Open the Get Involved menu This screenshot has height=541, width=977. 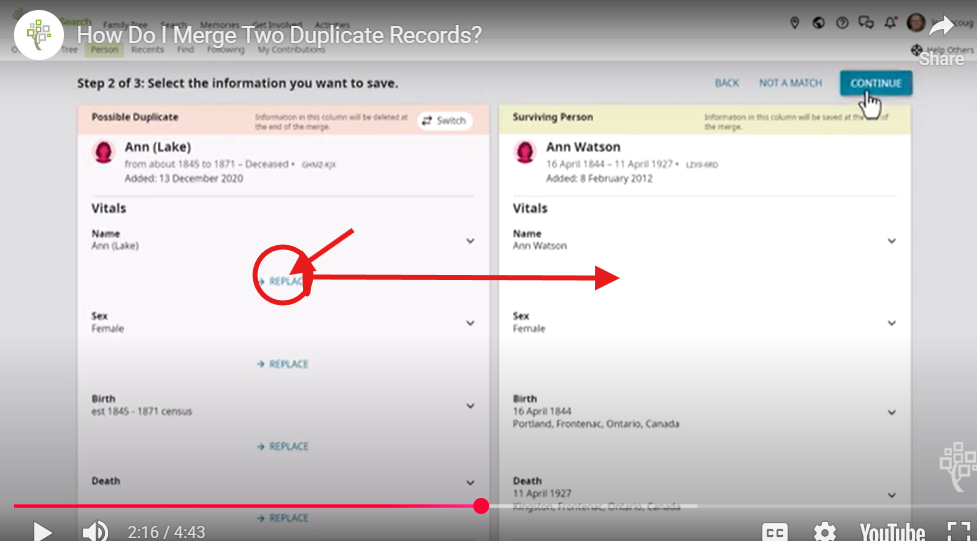tap(278, 26)
